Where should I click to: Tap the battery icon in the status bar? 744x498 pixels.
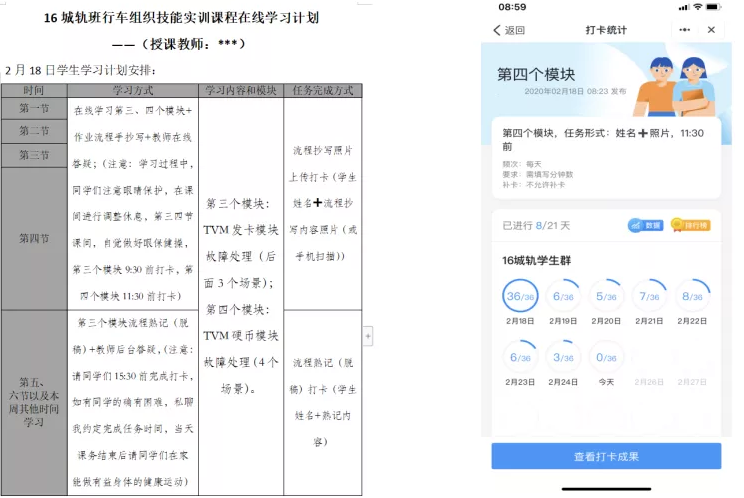[713, 7]
